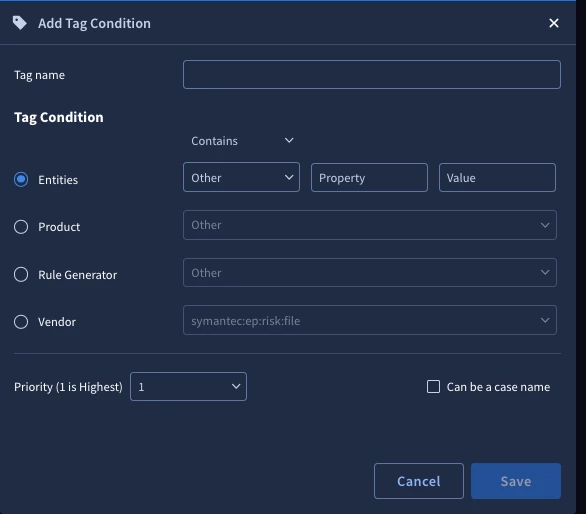
Task: Choose the Rule Generator radio option
Action: (21, 274)
